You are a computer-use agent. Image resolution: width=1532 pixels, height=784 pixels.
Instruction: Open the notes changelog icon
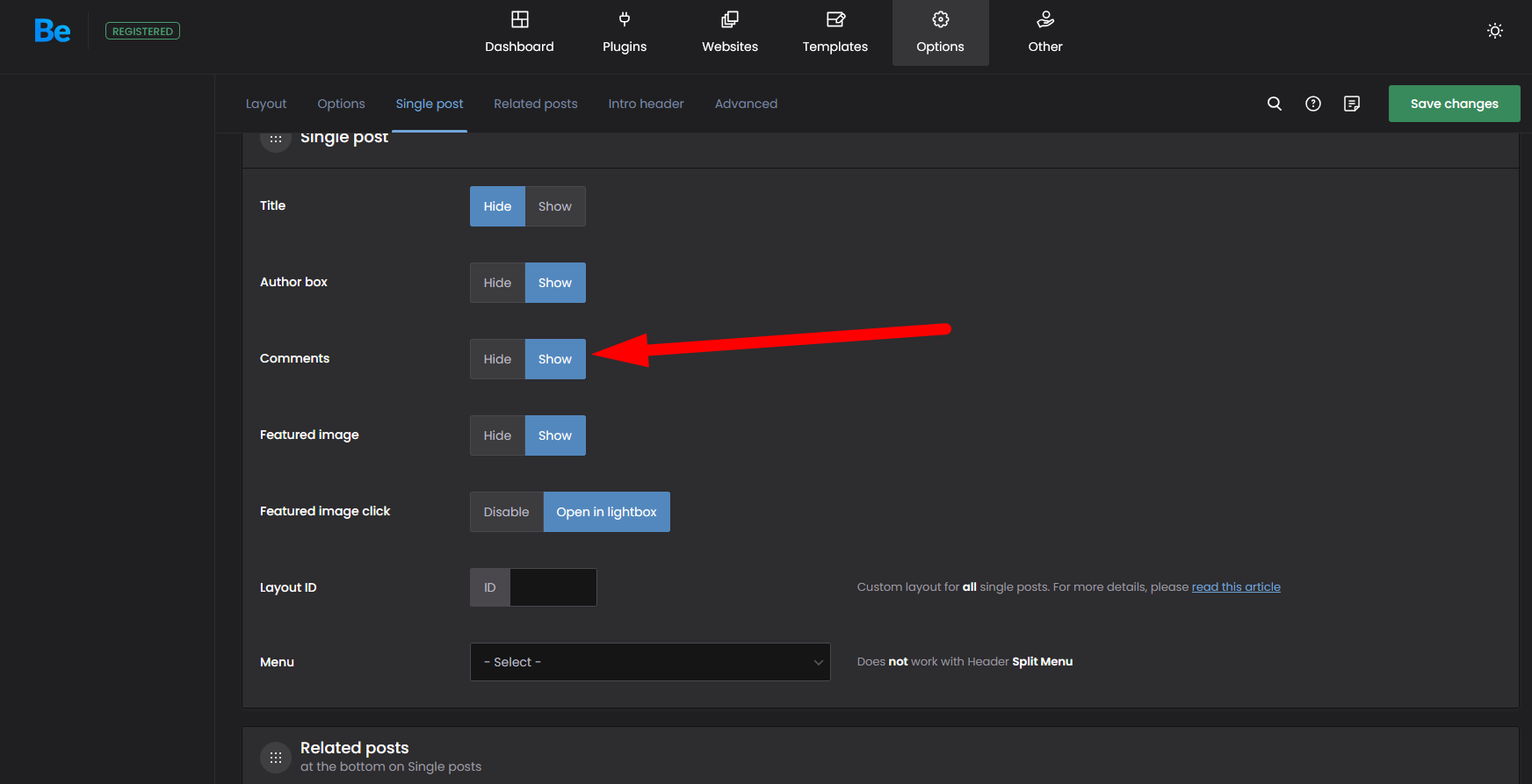point(1351,104)
